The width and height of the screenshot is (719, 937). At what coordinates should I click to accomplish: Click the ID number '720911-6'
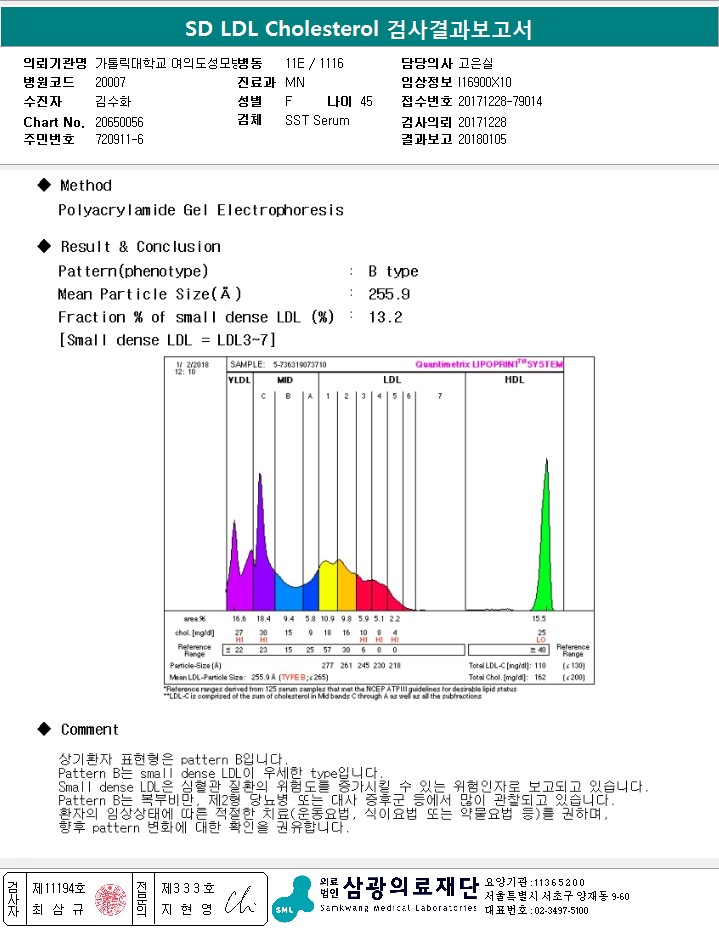coord(120,139)
